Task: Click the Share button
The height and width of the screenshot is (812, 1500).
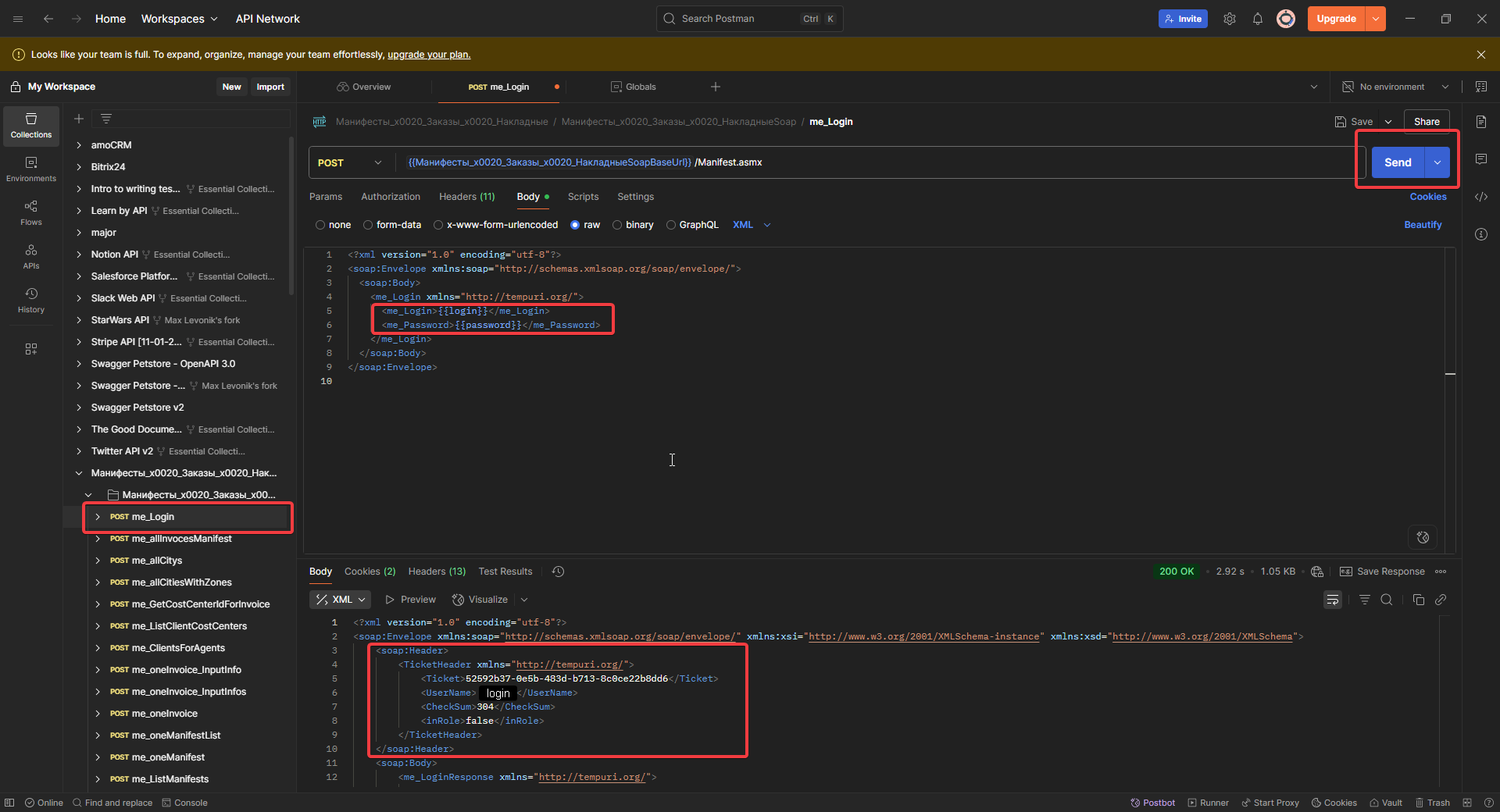Action: pyautogui.click(x=1427, y=122)
